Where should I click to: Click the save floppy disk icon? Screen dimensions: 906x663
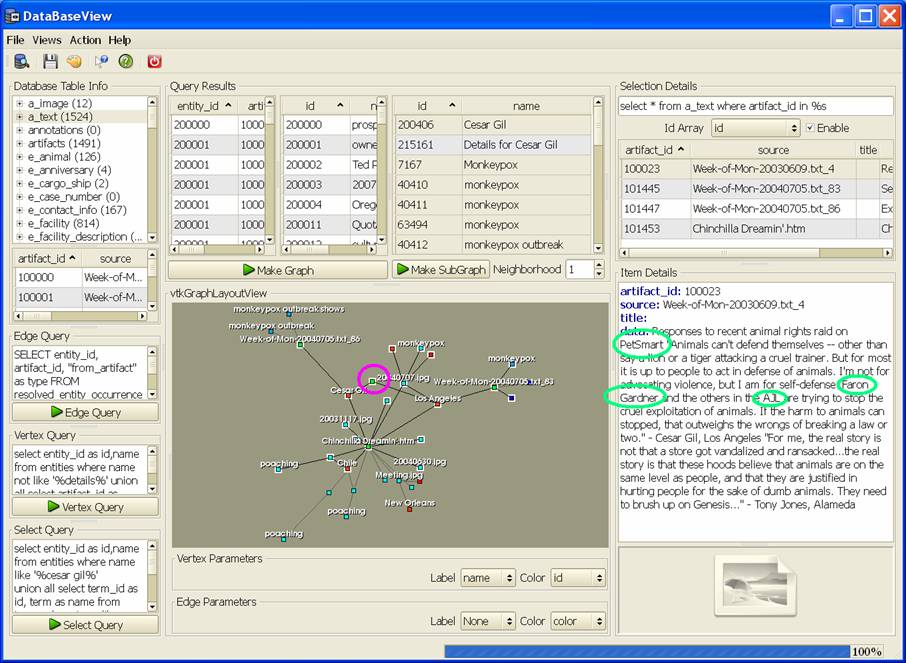click(50, 61)
